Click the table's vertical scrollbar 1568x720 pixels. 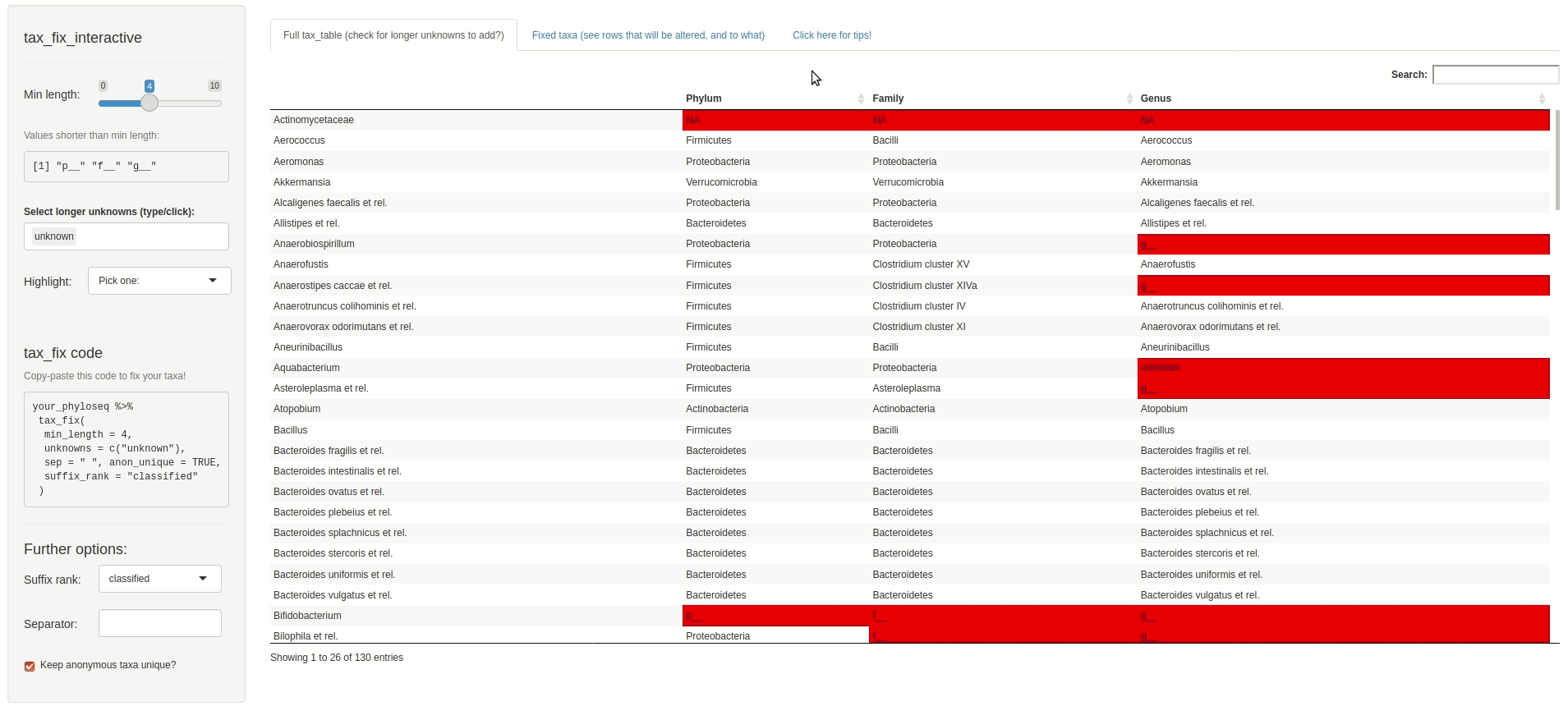[x=1557, y=160]
